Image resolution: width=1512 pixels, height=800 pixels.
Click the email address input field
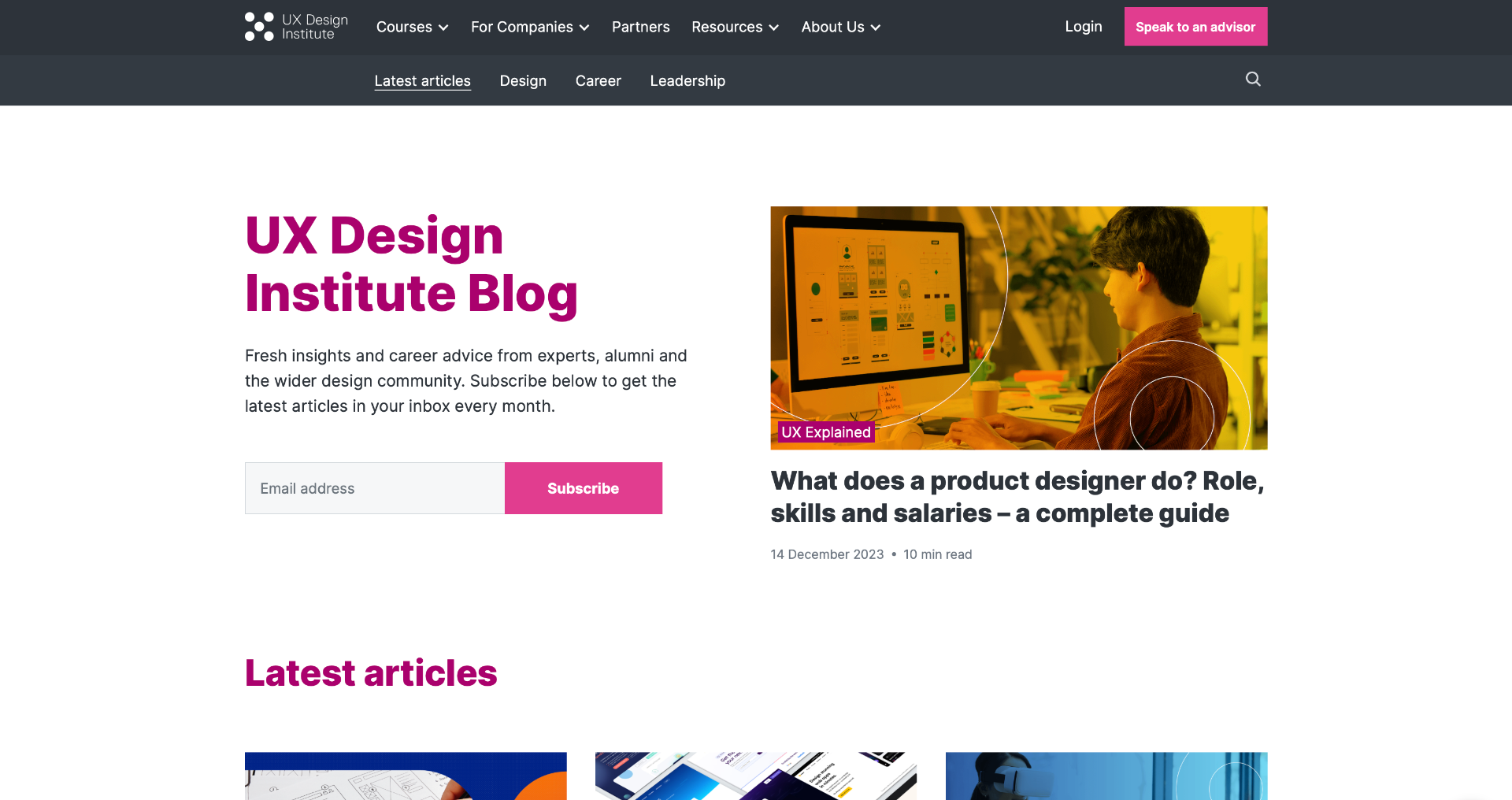(x=374, y=488)
